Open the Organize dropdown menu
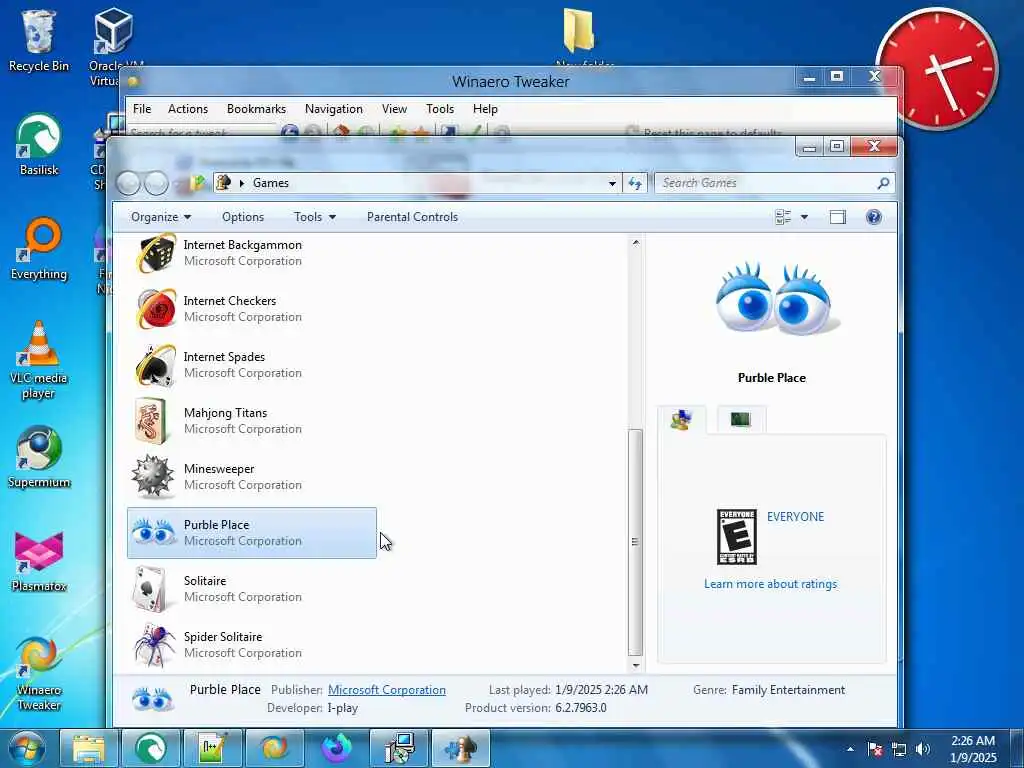 [x=161, y=217]
